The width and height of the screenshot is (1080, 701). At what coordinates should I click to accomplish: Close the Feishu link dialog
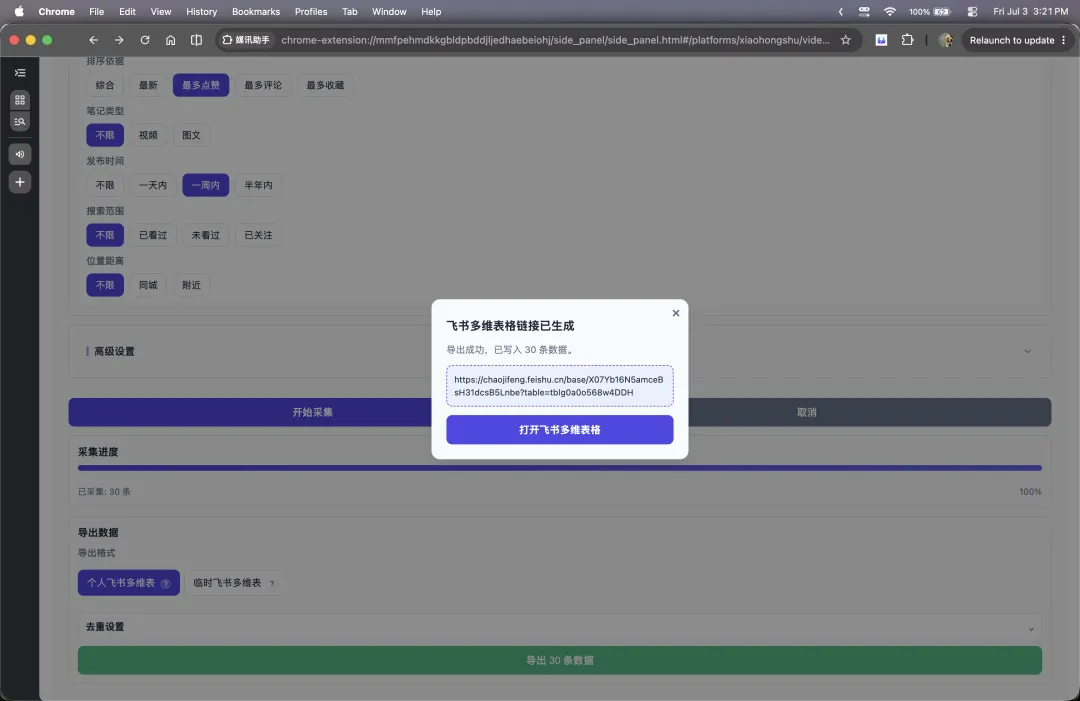tap(676, 313)
